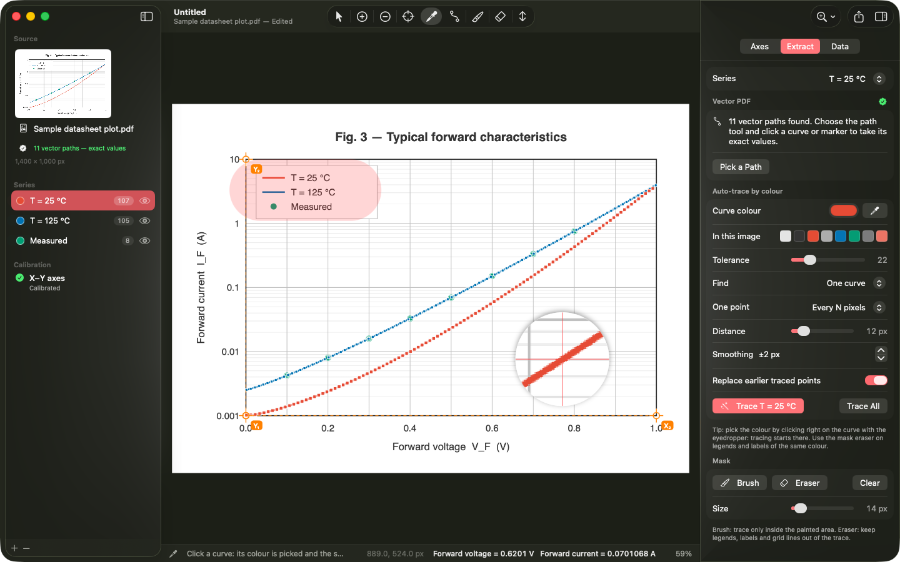Select the crosshair calibration tool
The width and height of the screenshot is (900, 562).
(x=408, y=17)
